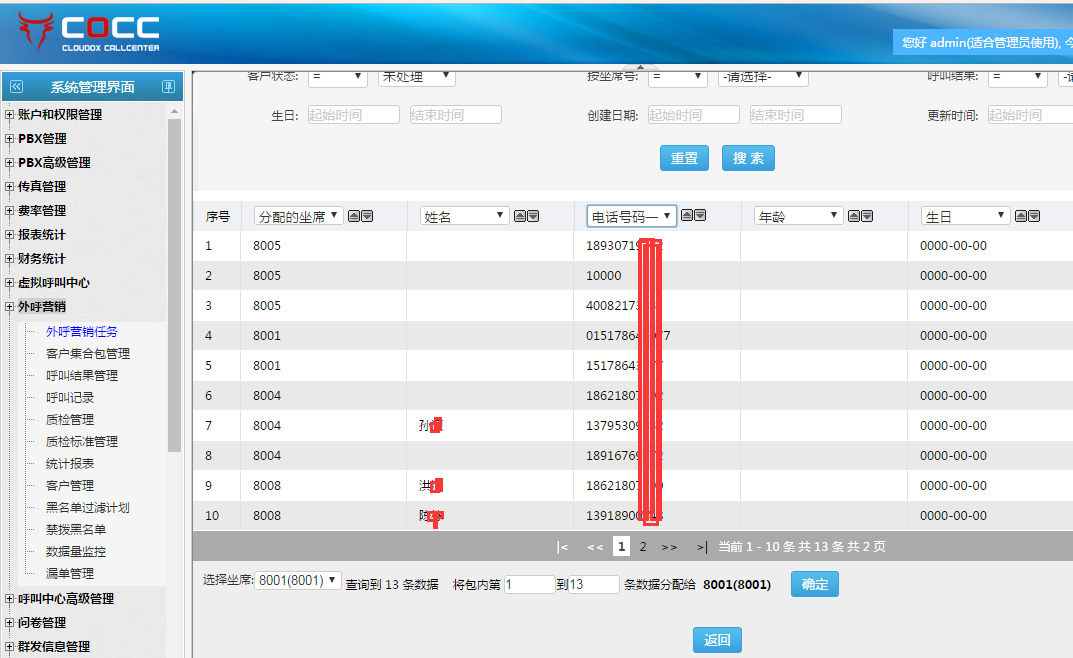Open 客户集合包管理 menu item
Image resolution: width=1073 pixels, height=658 pixels.
[x=88, y=354]
